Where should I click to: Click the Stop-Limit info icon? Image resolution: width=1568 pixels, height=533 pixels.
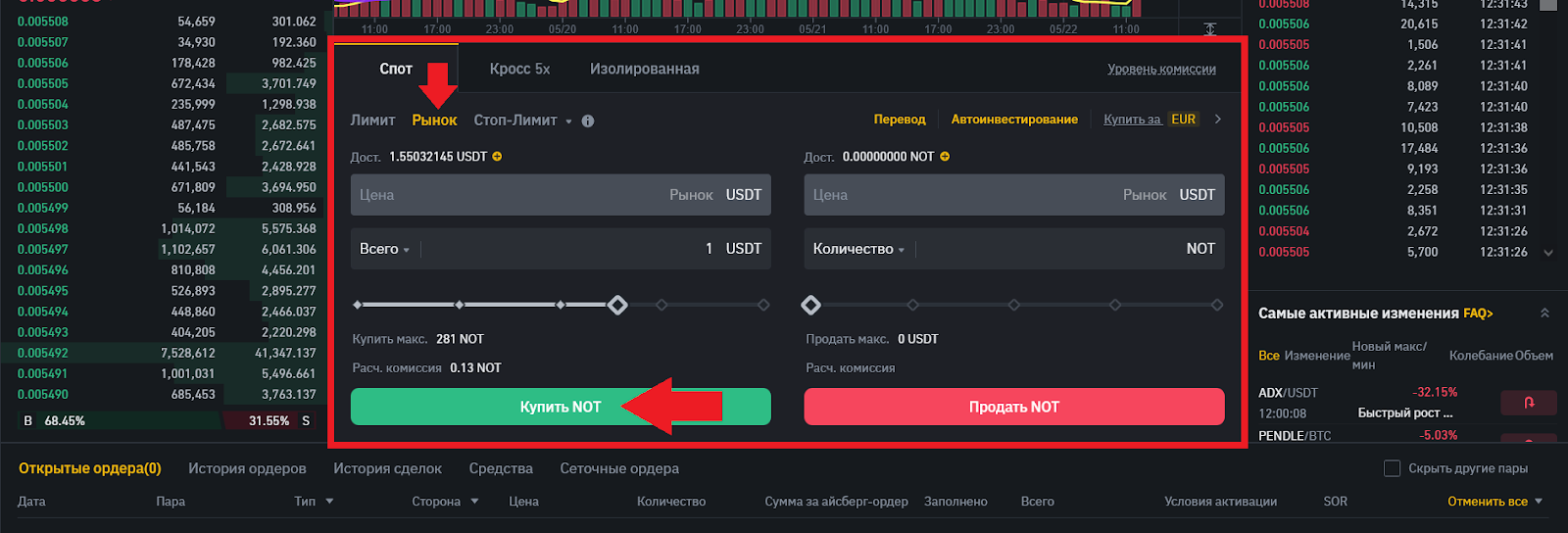pyautogui.click(x=588, y=121)
